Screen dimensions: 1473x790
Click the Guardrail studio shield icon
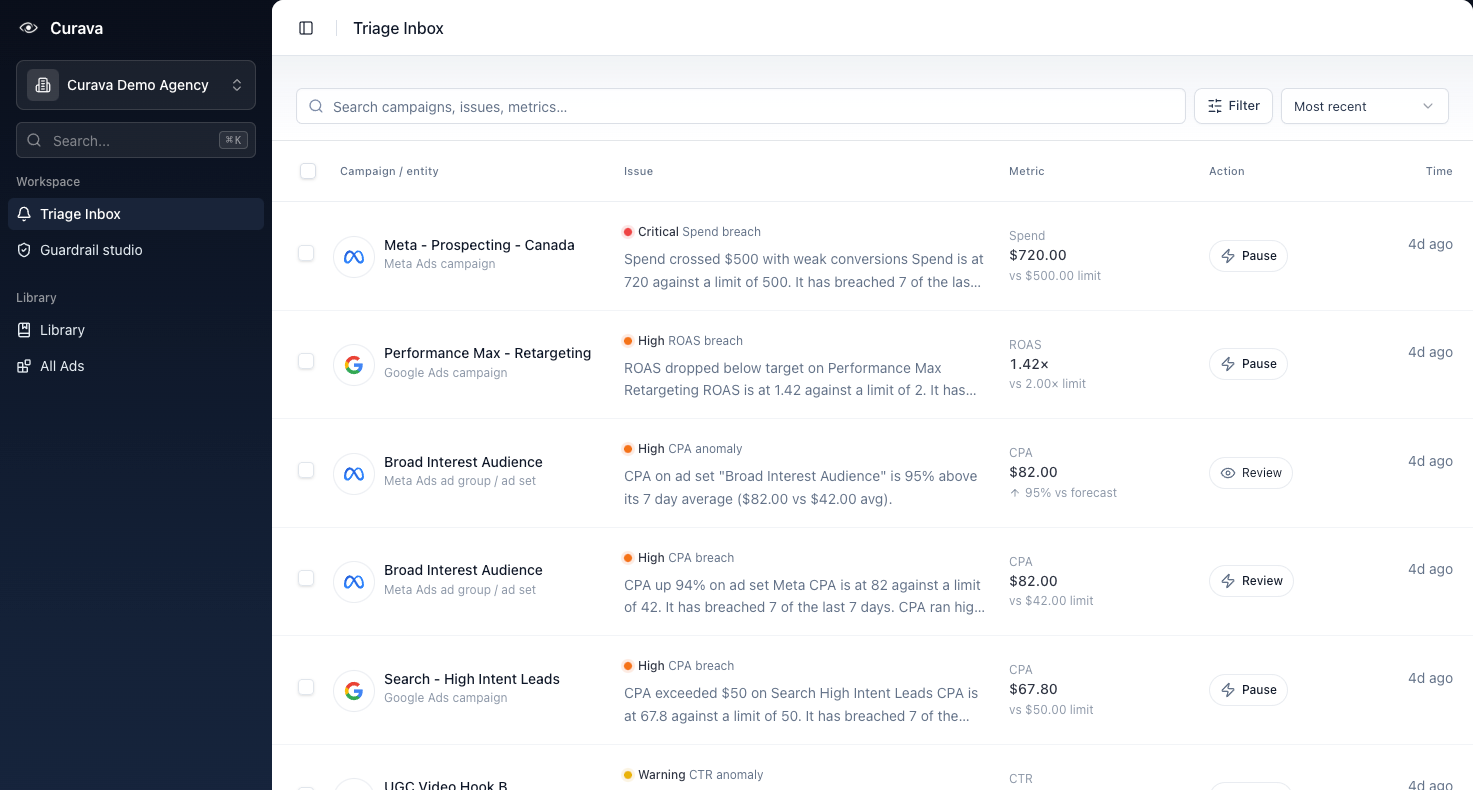pyautogui.click(x=24, y=250)
